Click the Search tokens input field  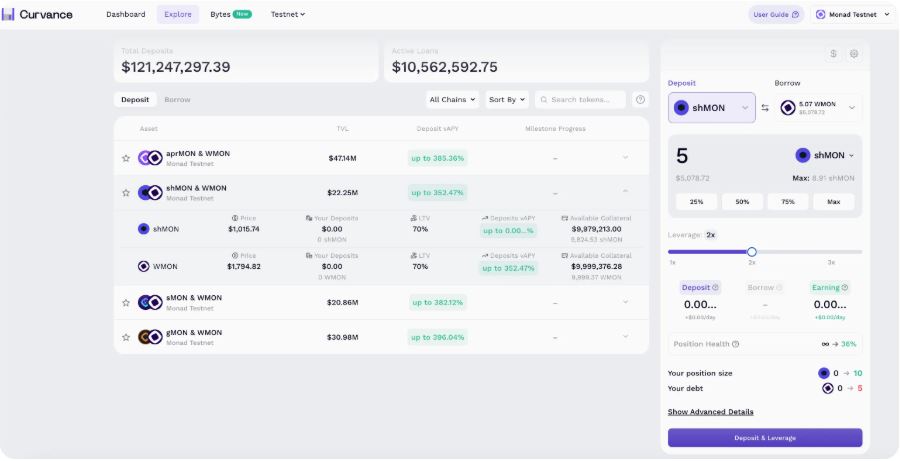(x=581, y=99)
